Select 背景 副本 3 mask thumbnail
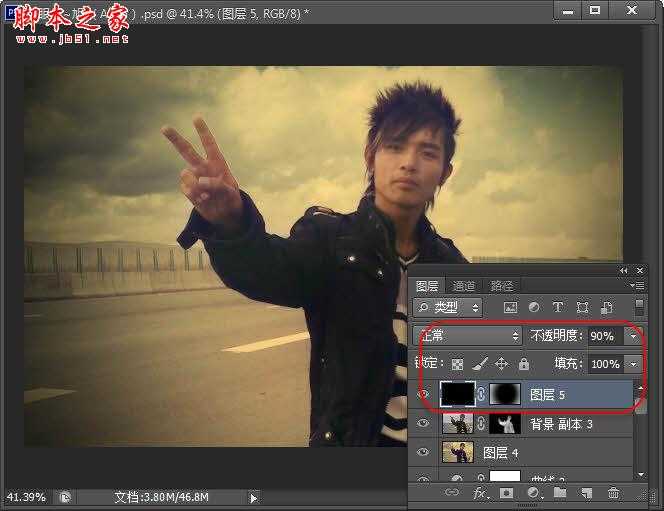Screen dimensions: 664x511 (x=505, y=423)
